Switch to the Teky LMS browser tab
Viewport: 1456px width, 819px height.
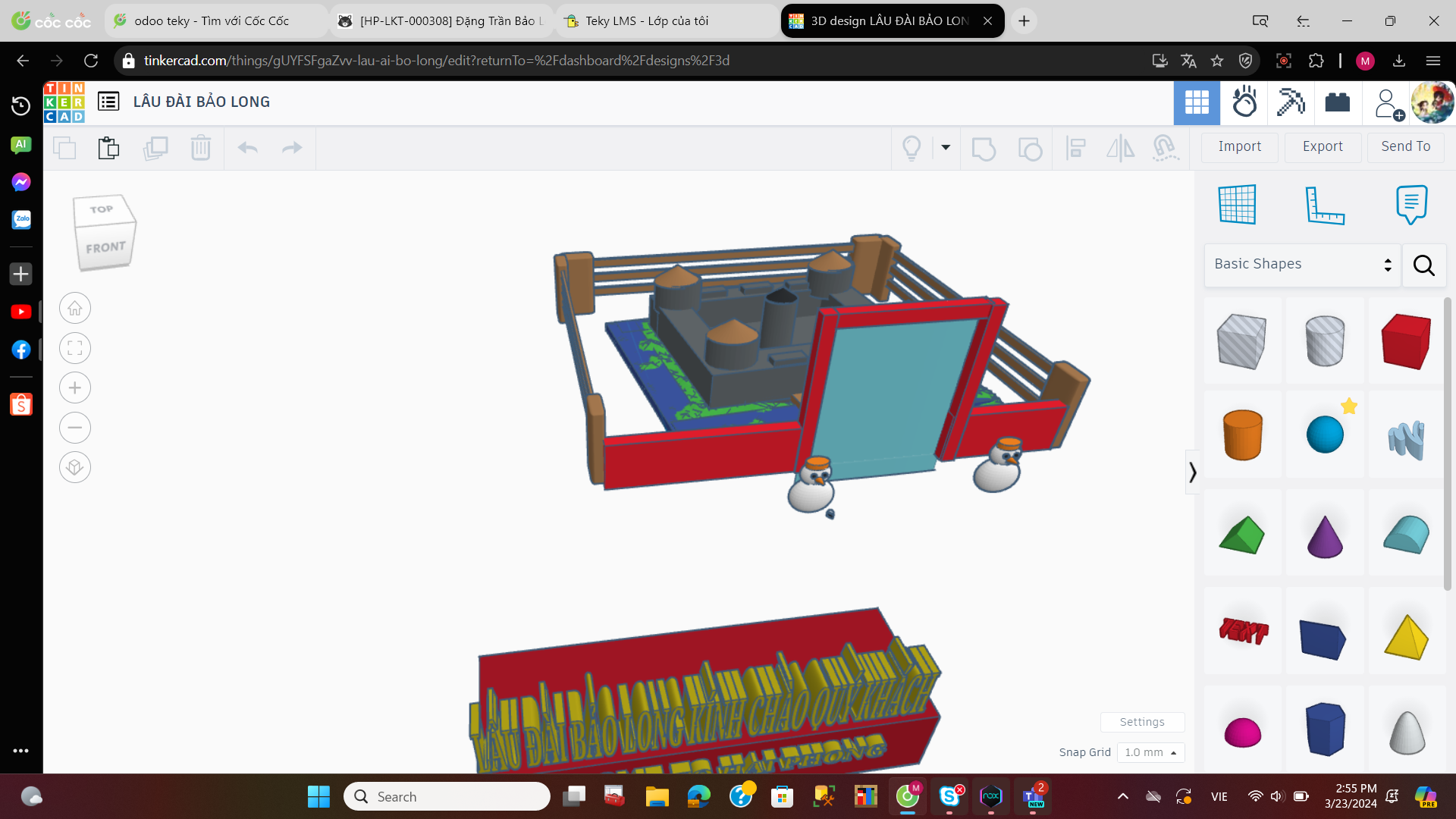click(667, 20)
